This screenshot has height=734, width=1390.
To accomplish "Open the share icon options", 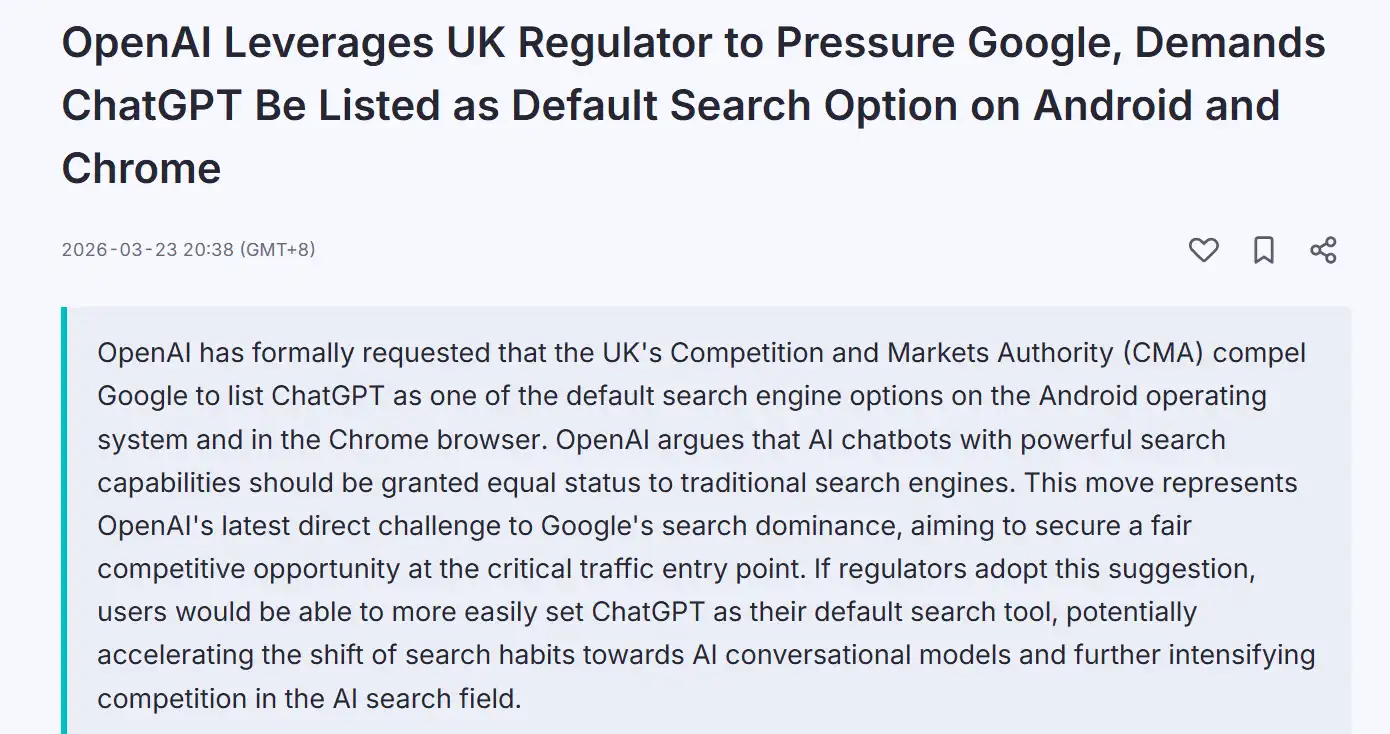I will [x=1323, y=250].
